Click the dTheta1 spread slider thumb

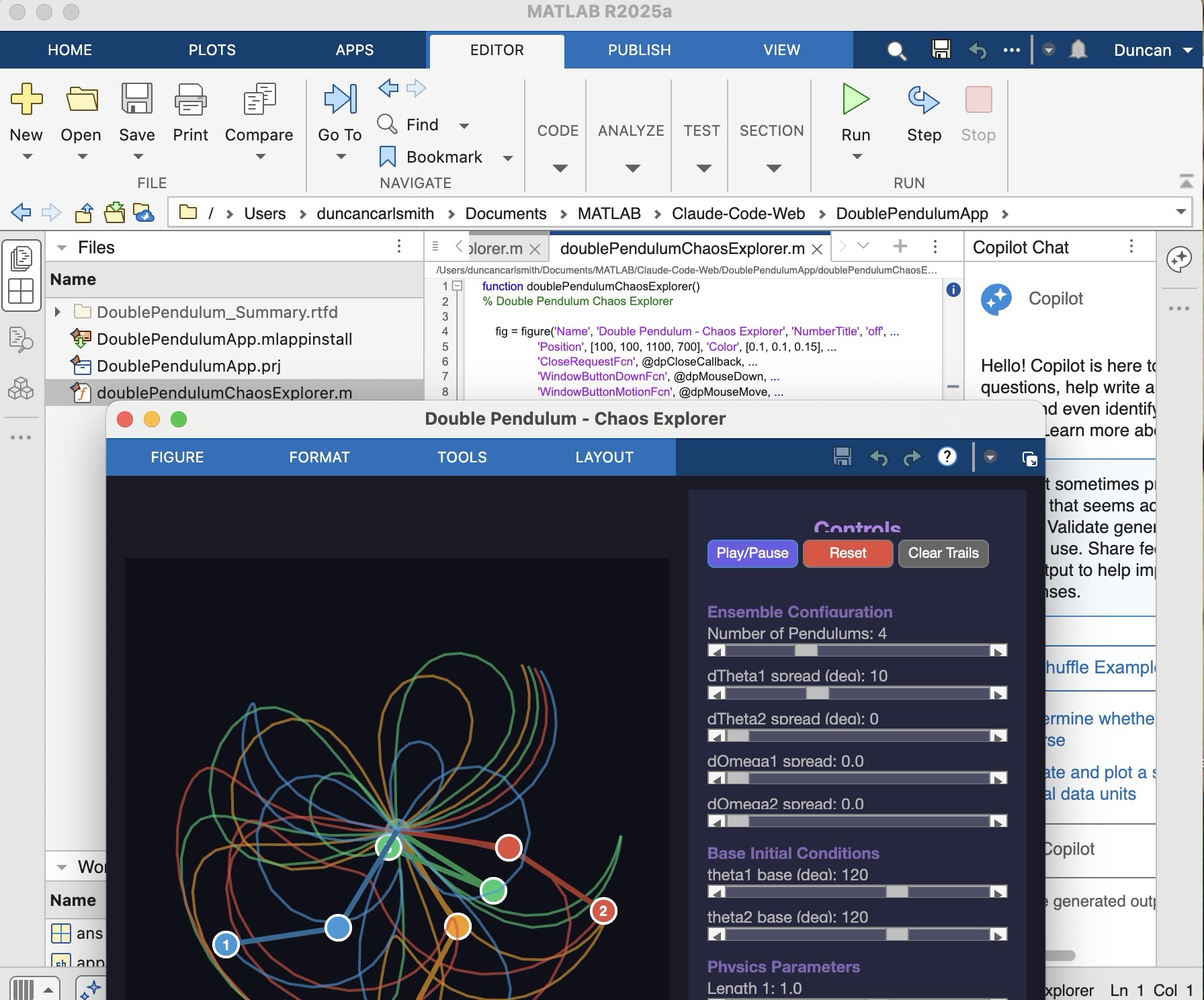tap(817, 694)
